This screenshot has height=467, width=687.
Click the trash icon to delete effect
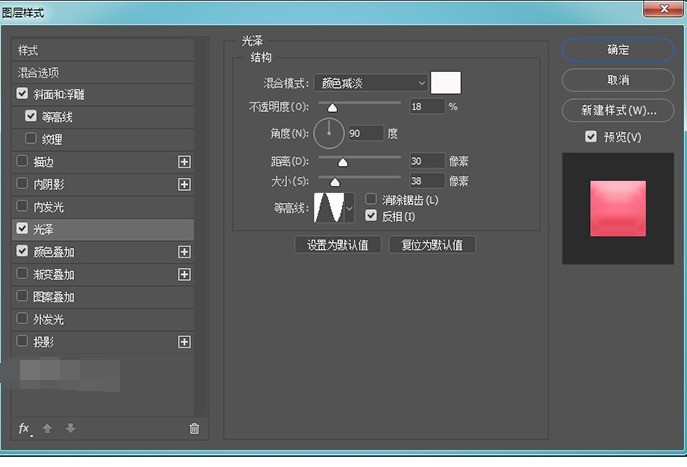coord(194,428)
